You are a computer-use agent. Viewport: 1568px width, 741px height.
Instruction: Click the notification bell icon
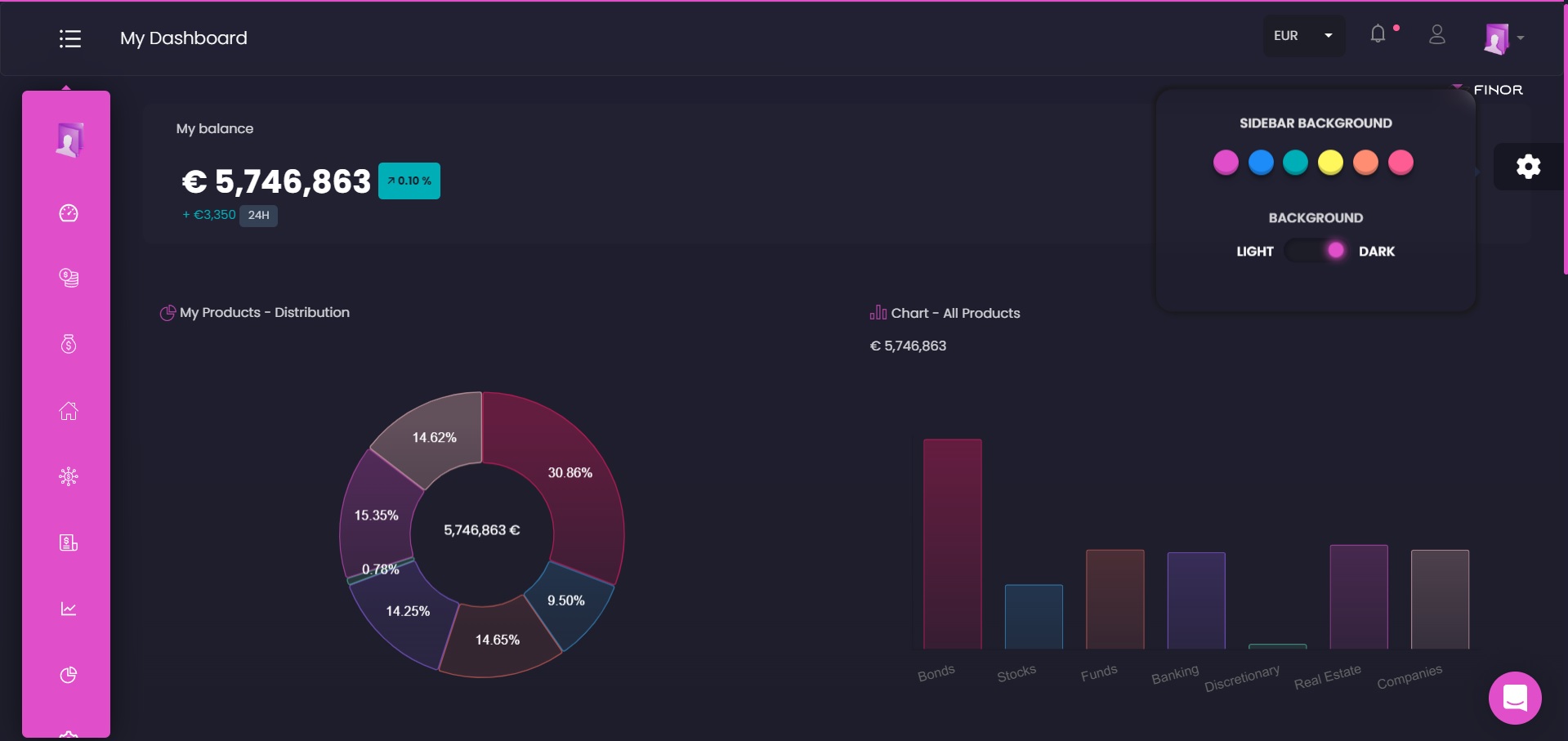pos(1378,33)
